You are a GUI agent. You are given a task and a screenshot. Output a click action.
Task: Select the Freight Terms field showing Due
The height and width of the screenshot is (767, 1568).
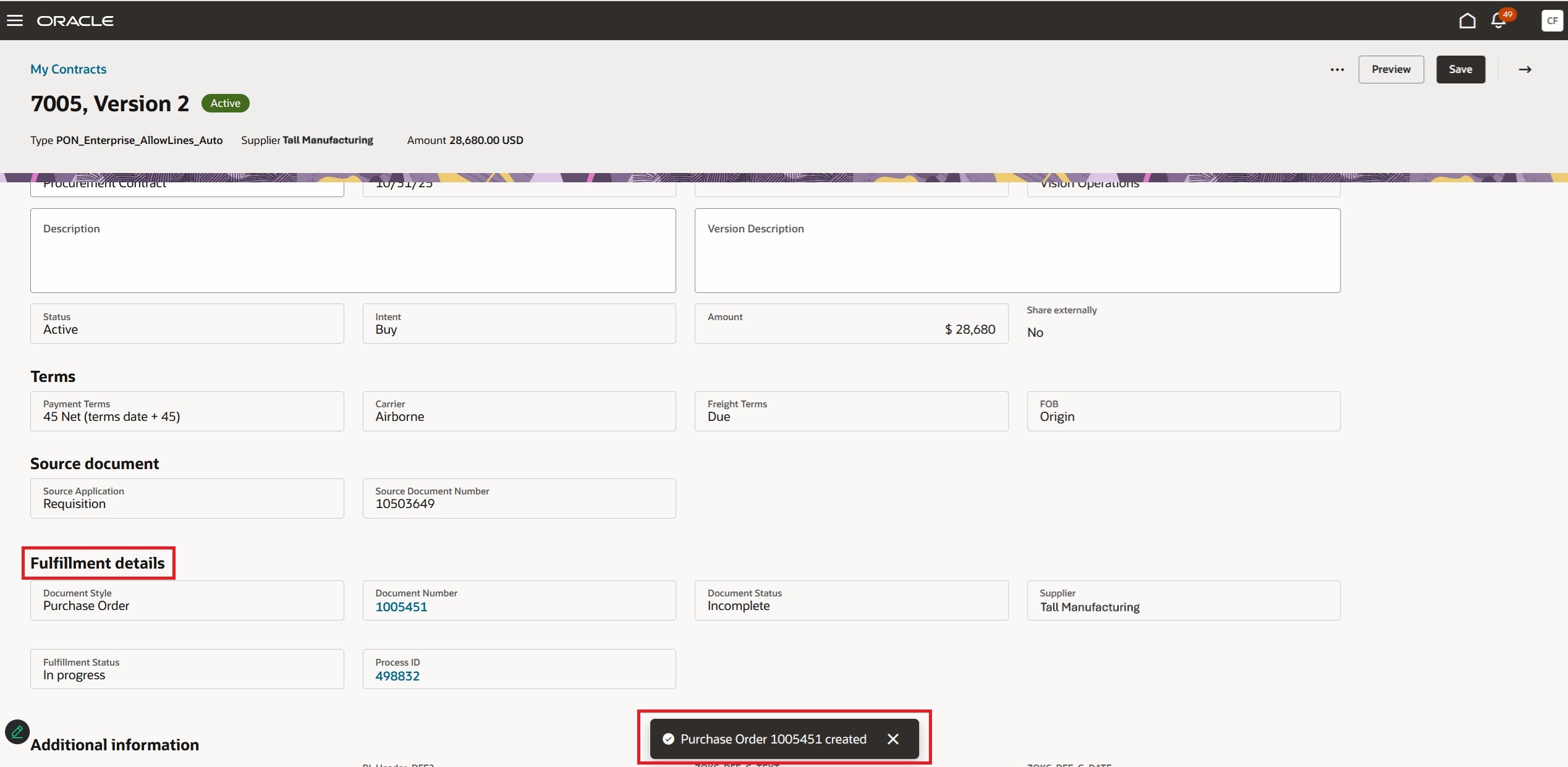pos(851,411)
